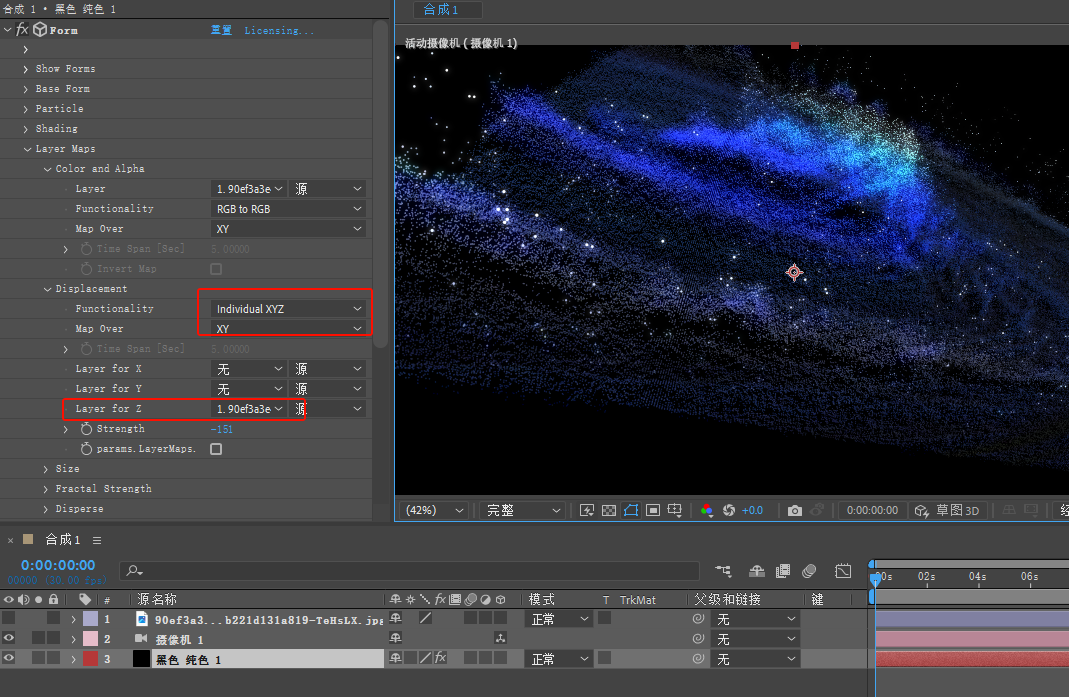This screenshot has width=1069, height=697.
Task: Toggle transparency grid icon in viewer
Action: pos(609,510)
